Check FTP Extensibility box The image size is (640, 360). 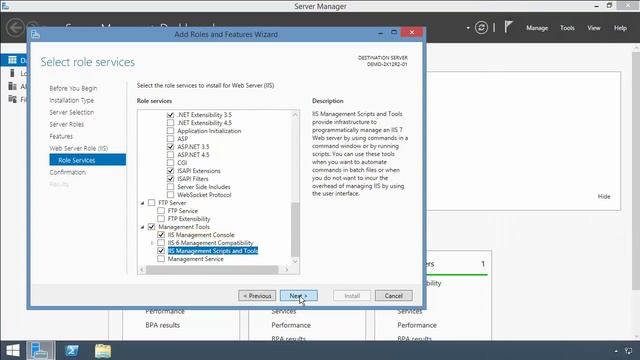coord(161,219)
